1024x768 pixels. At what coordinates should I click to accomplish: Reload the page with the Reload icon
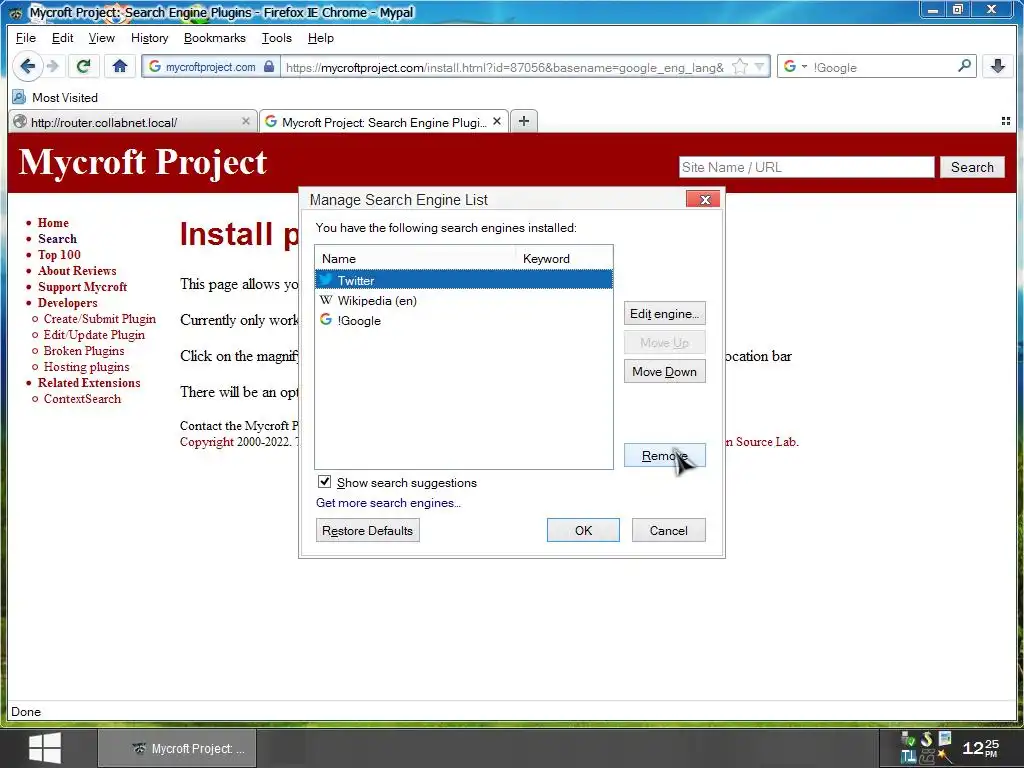point(83,66)
